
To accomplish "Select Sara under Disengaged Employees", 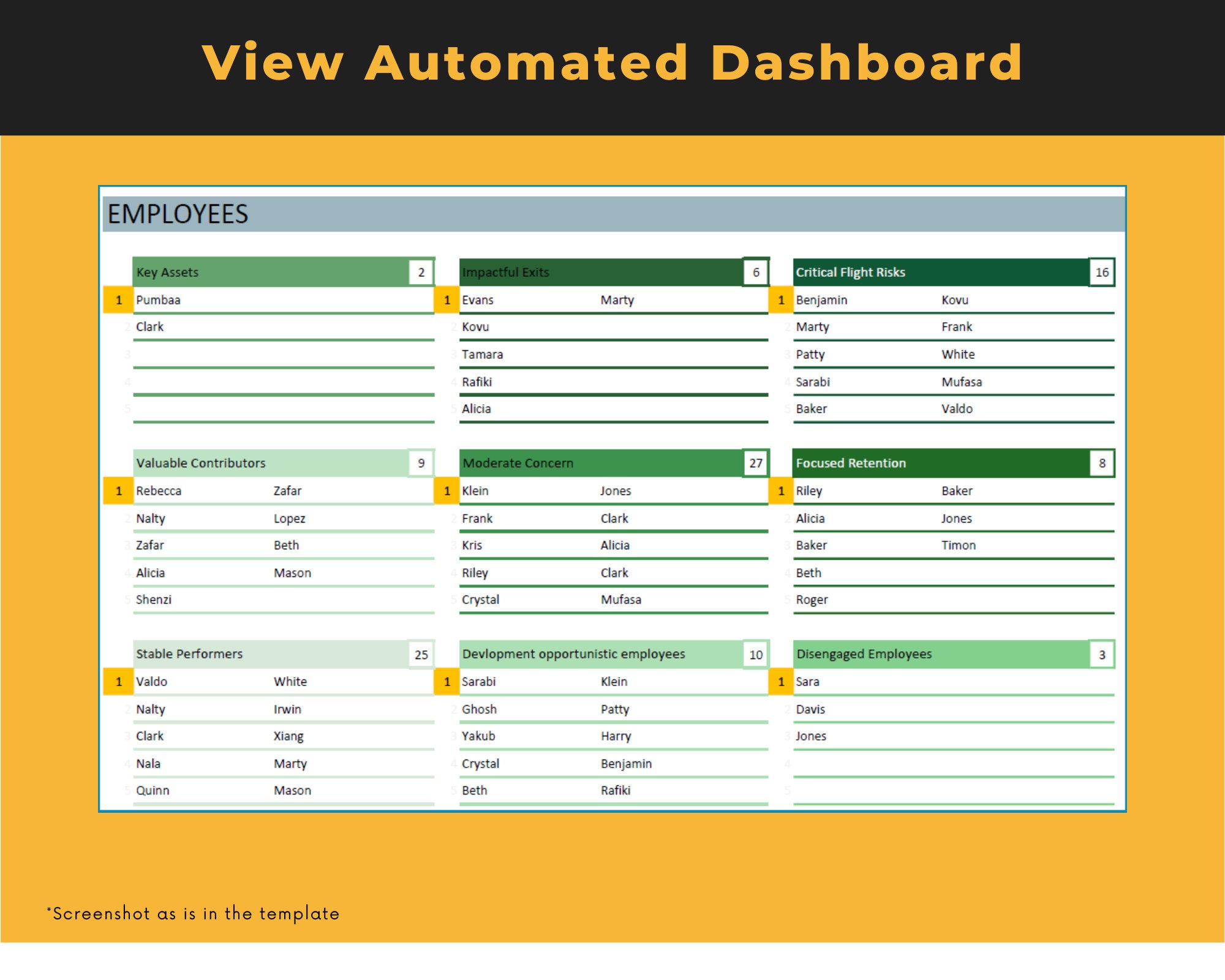I will click(x=807, y=681).
